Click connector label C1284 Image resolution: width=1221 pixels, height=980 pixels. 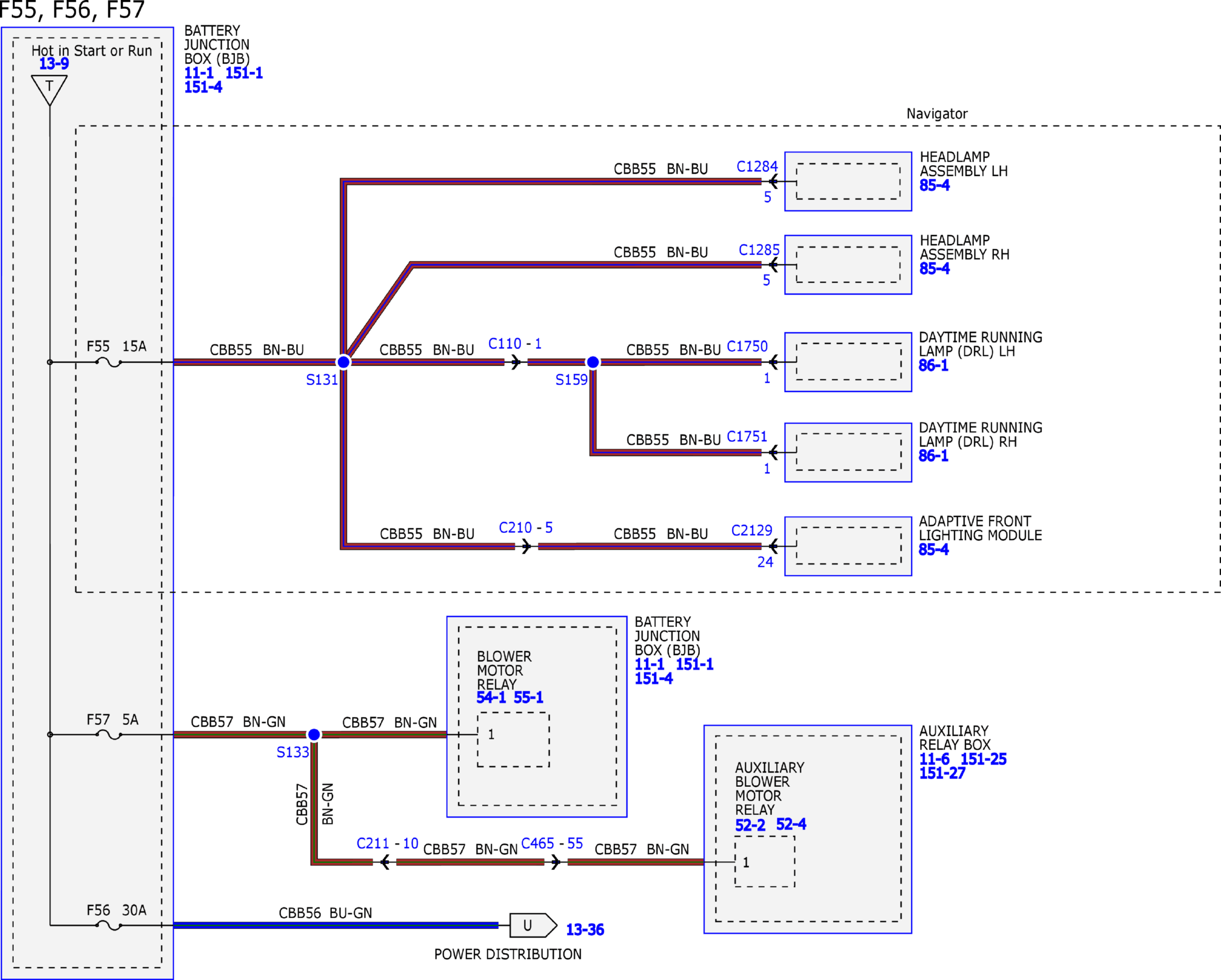757,167
